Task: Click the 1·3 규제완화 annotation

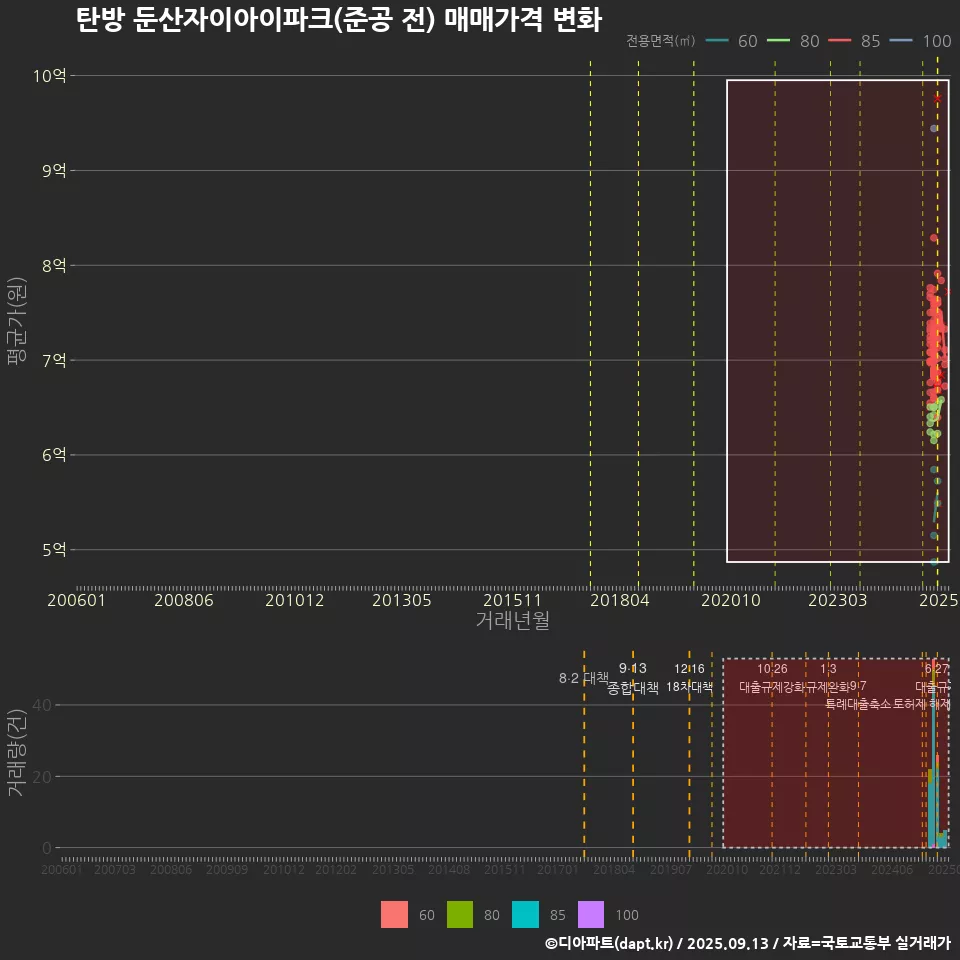Action: (828, 678)
